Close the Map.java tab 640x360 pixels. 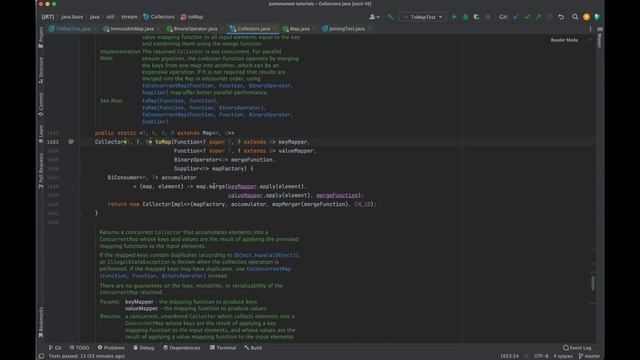point(314,29)
